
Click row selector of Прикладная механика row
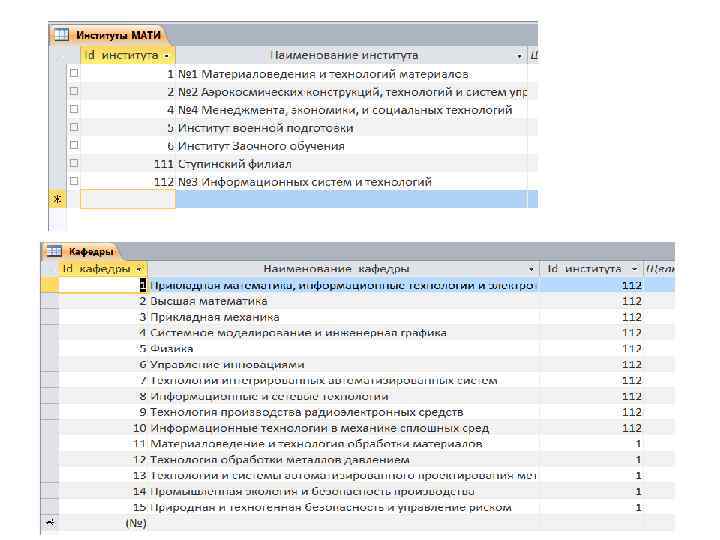click(x=50, y=317)
